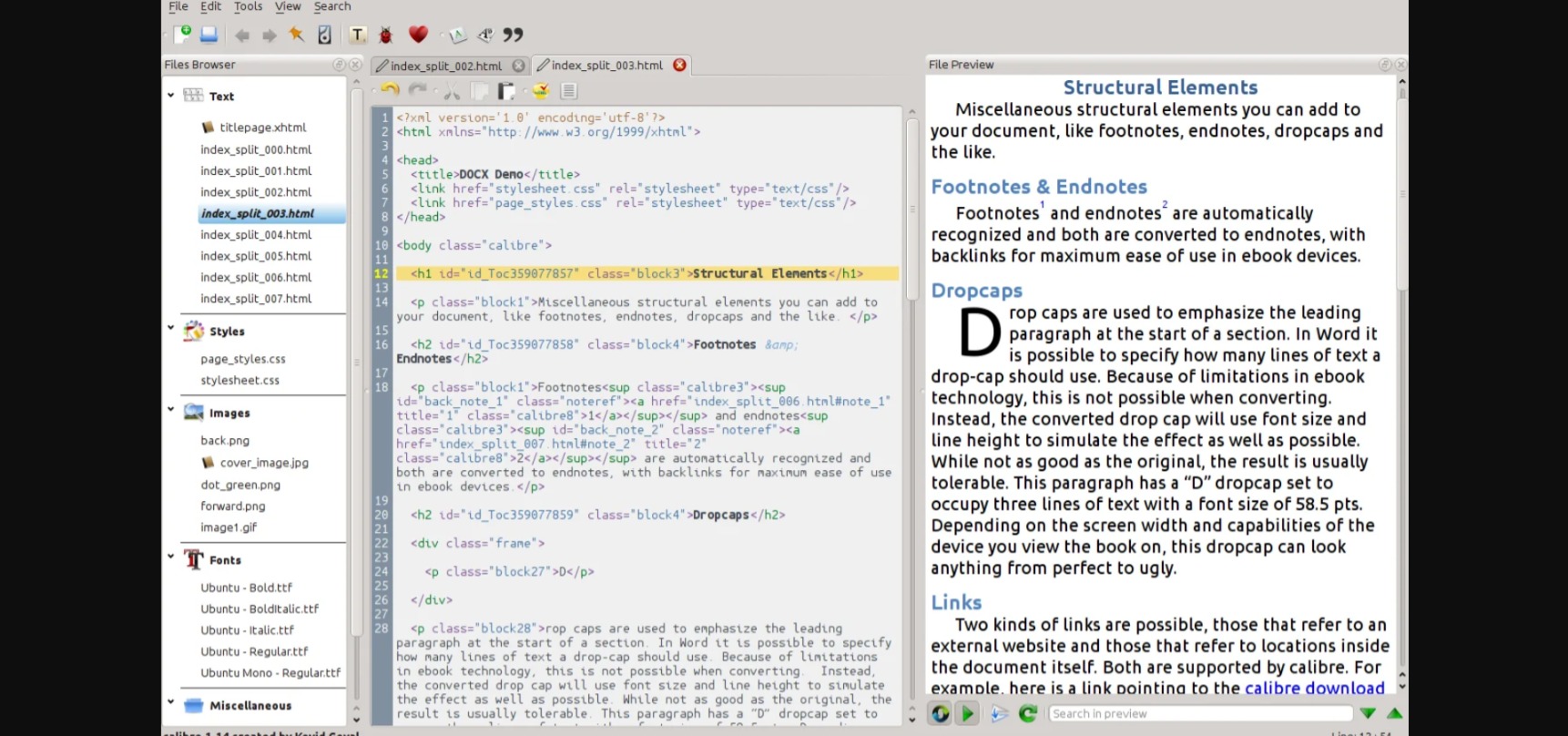This screenshot has width=1568, height=736.
Task: Toggle auto-reload preview button
Action: [941, 714]
